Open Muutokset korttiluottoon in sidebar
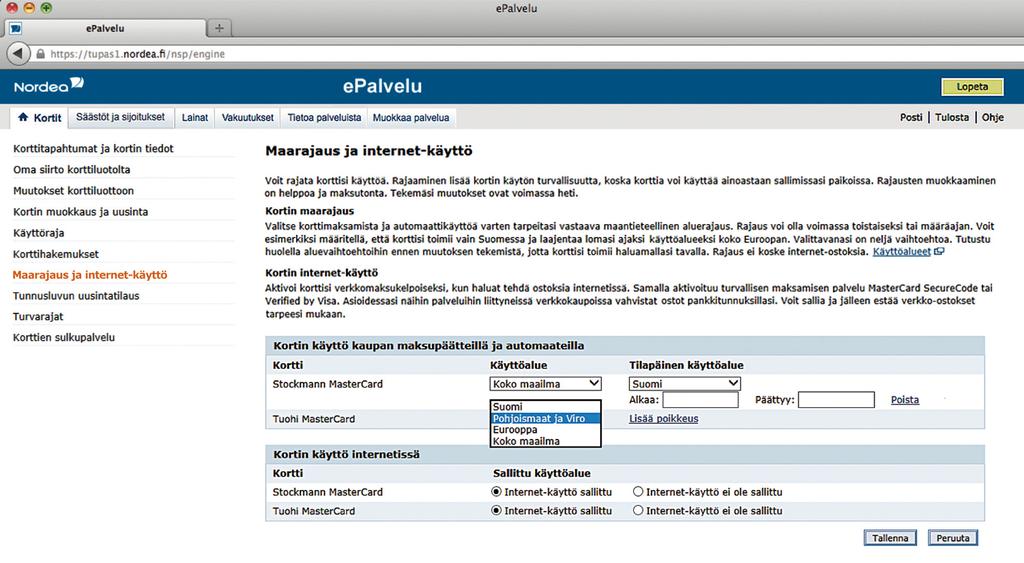This screenshot has width=1024, height=563. point(73,191)
